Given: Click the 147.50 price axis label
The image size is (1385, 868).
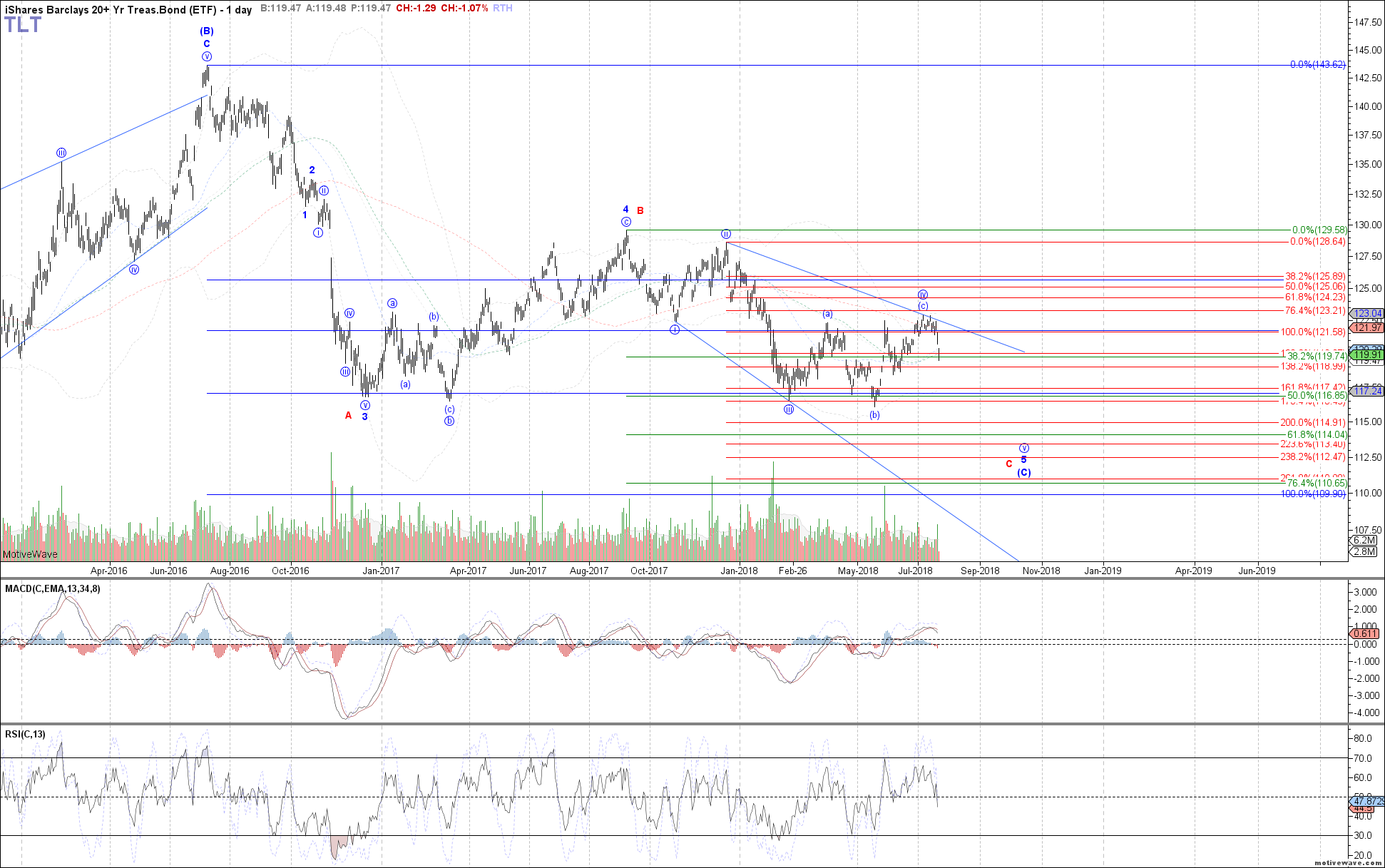Looking at the screenshot, I should tap(1367, 23).
